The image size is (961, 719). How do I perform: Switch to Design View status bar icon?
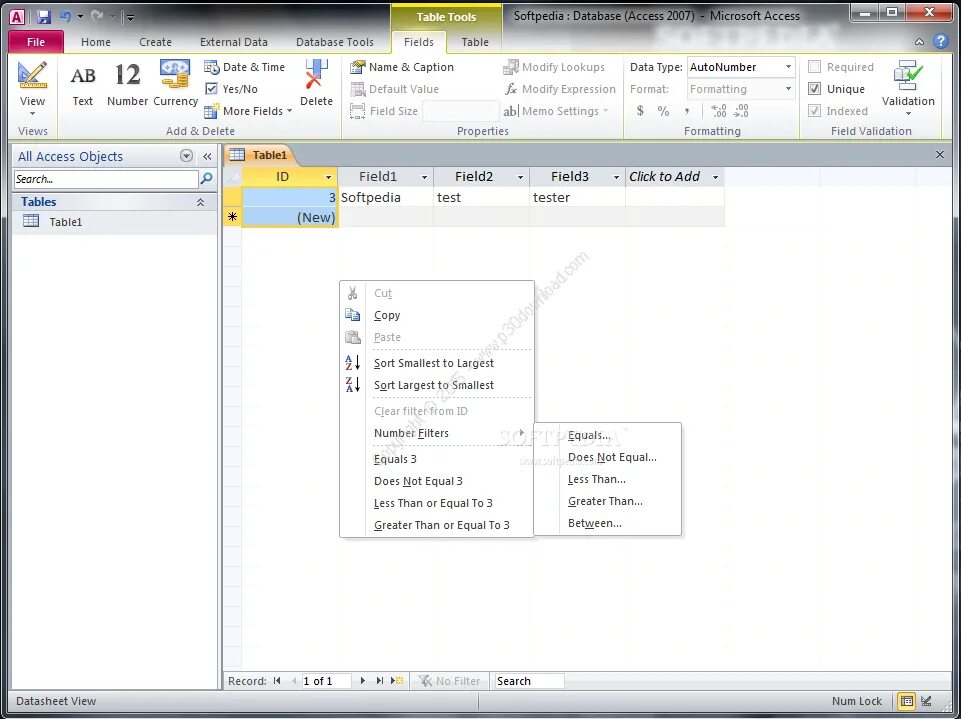(927, 701)
